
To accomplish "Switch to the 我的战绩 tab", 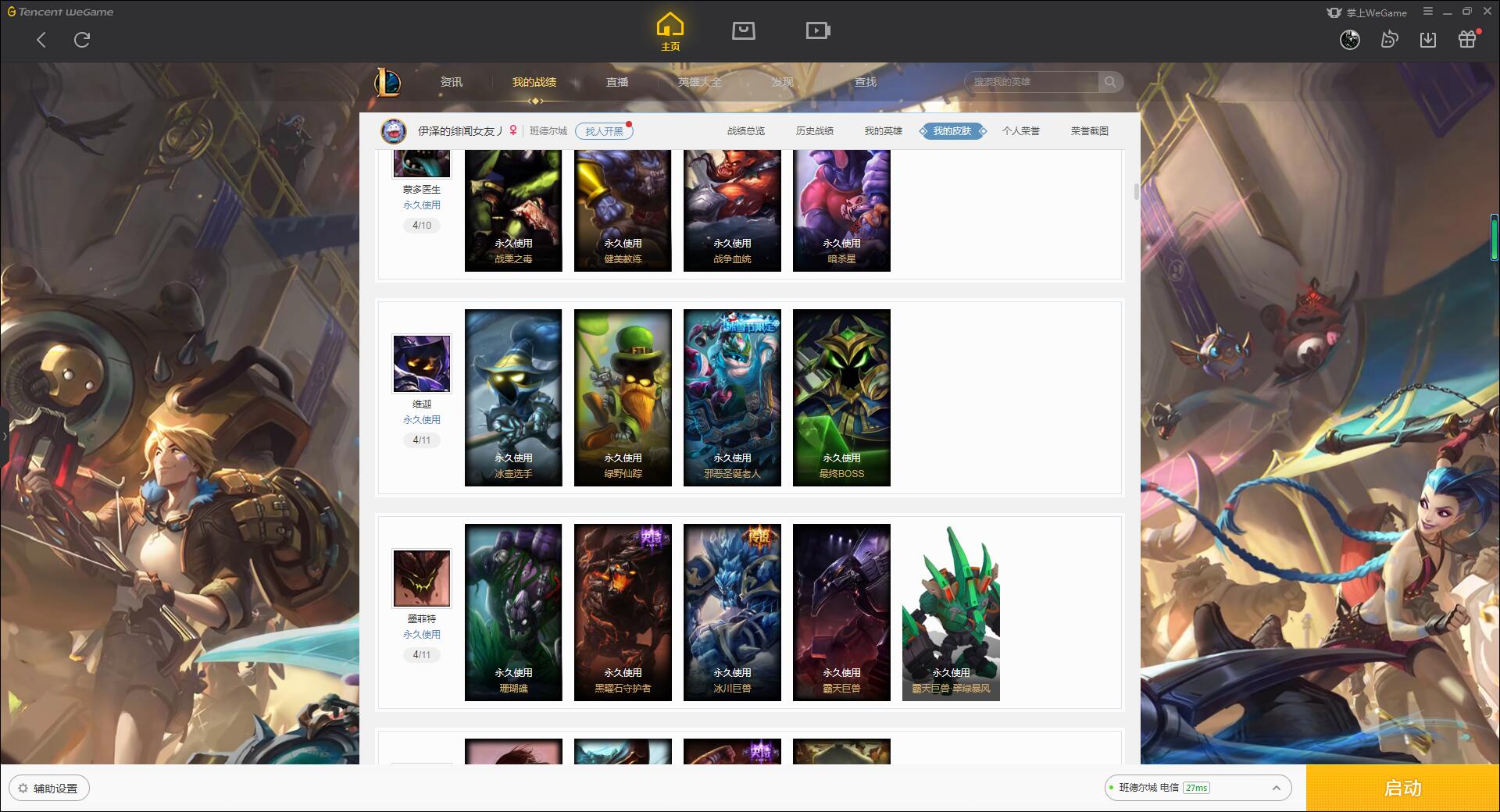I will pos(534,82).
